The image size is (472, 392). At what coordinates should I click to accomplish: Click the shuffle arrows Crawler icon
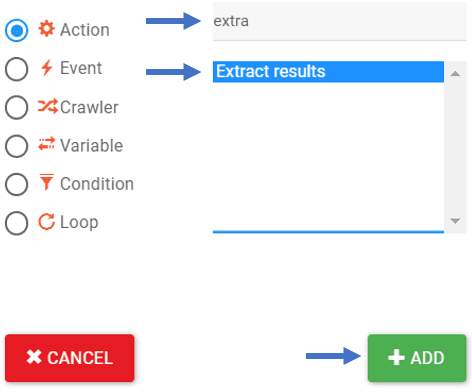pos(48,107)
